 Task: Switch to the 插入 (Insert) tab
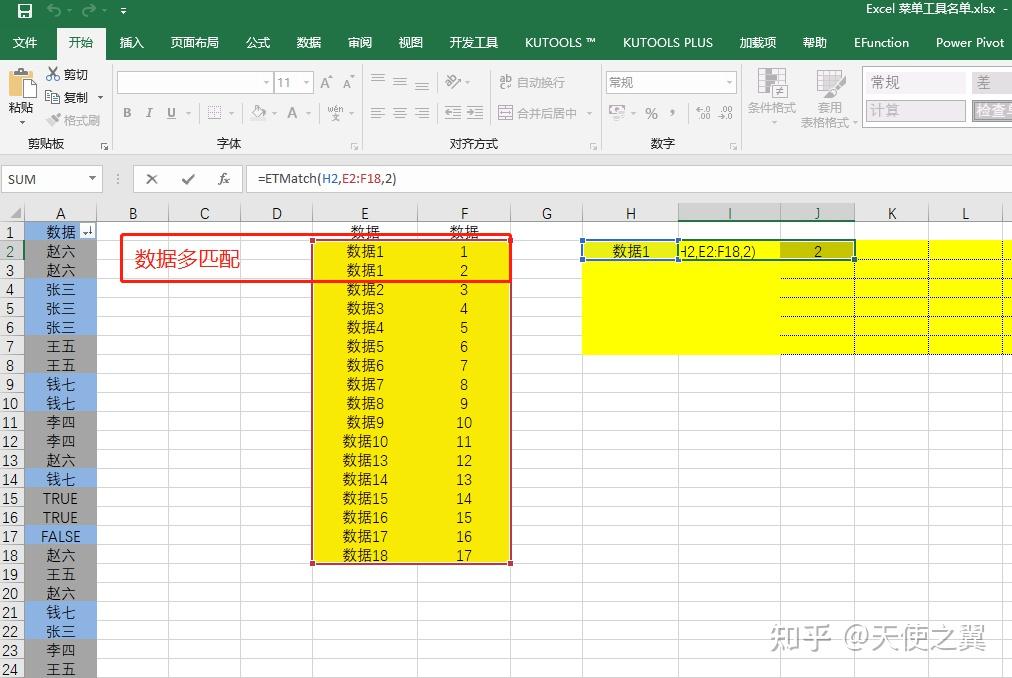131,43
